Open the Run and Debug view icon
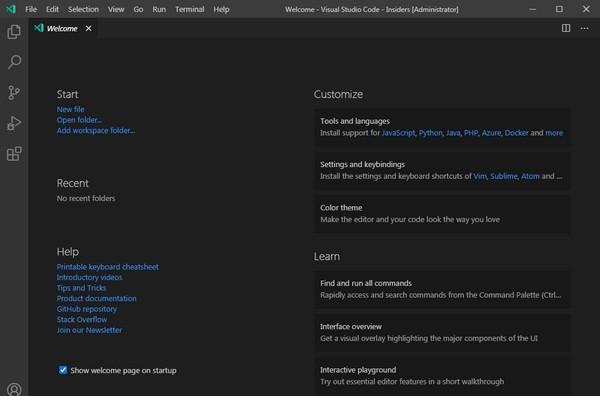The image size is (600, 411). (x=14, y=123)
